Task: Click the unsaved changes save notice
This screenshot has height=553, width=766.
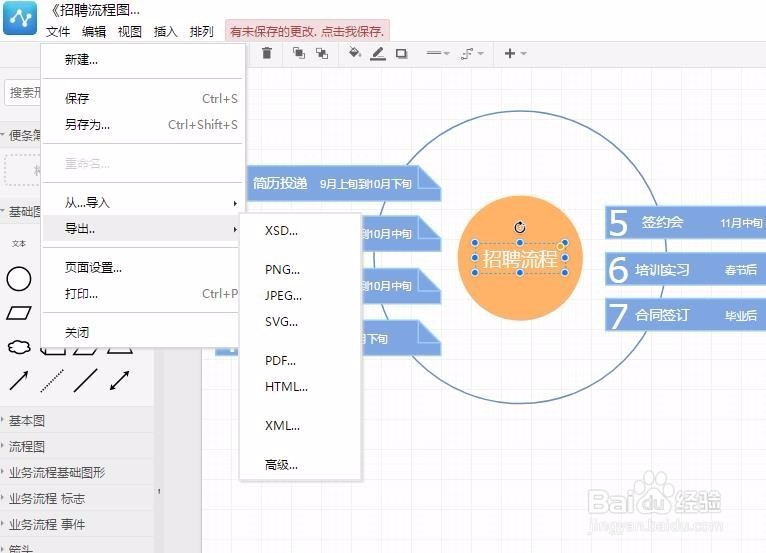Action: (x=307, y=31)
